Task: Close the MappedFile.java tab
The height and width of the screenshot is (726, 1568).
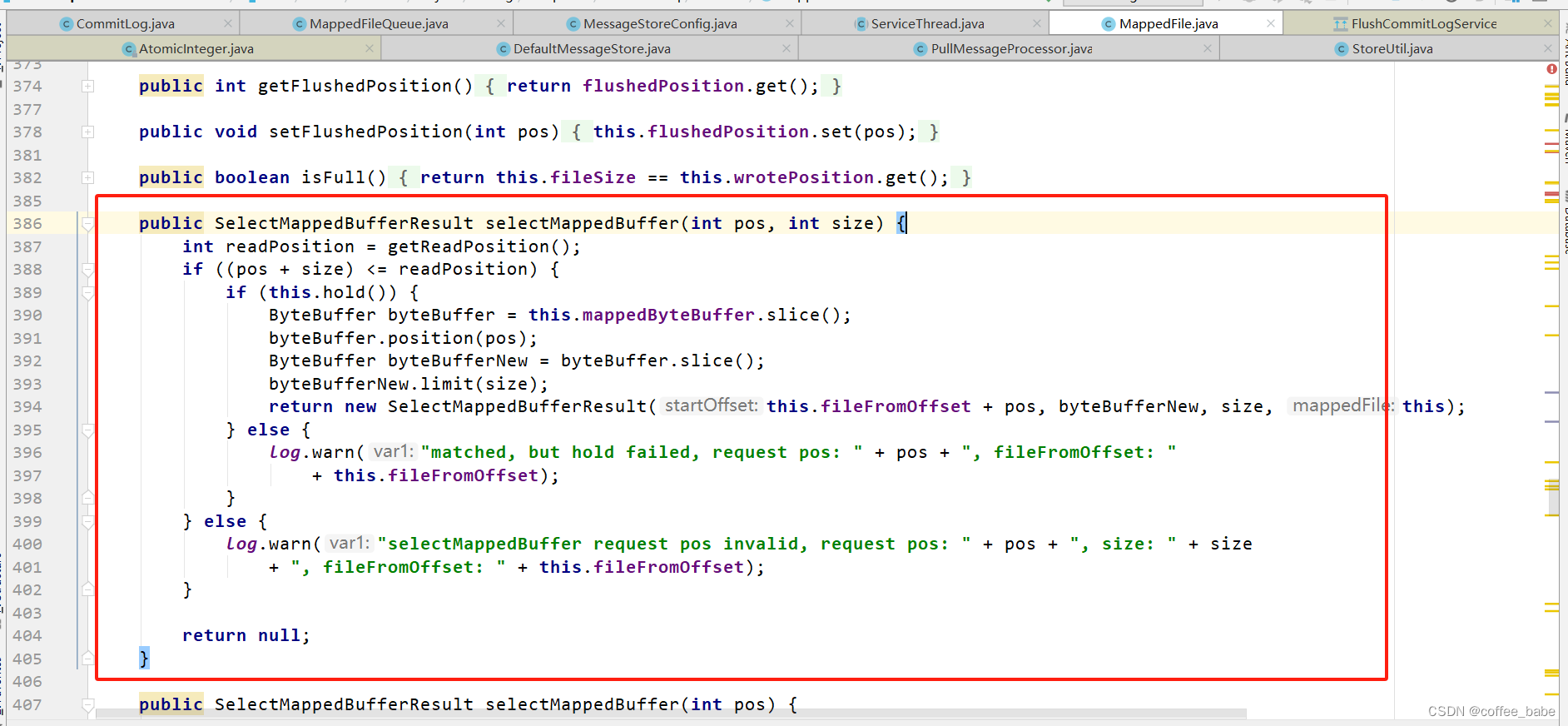Action: point(1271,23)
